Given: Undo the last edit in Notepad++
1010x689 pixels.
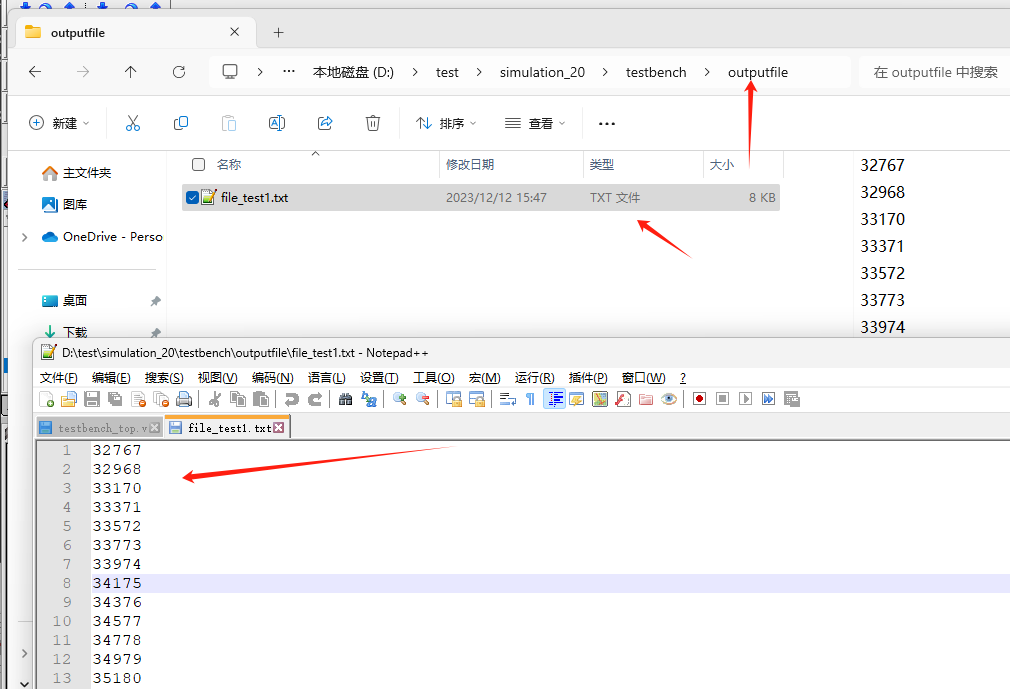Looking at the screenshot, I should coord(290,399).
